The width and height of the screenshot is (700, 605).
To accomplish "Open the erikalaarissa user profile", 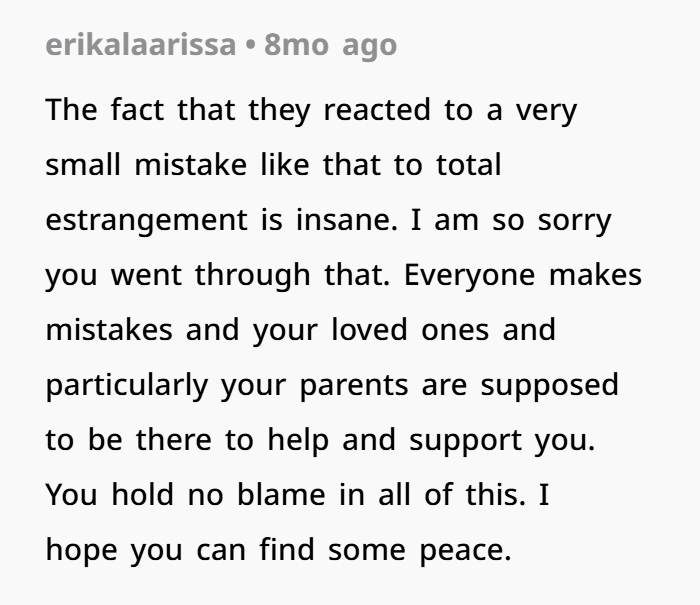I will coord(140,46).
